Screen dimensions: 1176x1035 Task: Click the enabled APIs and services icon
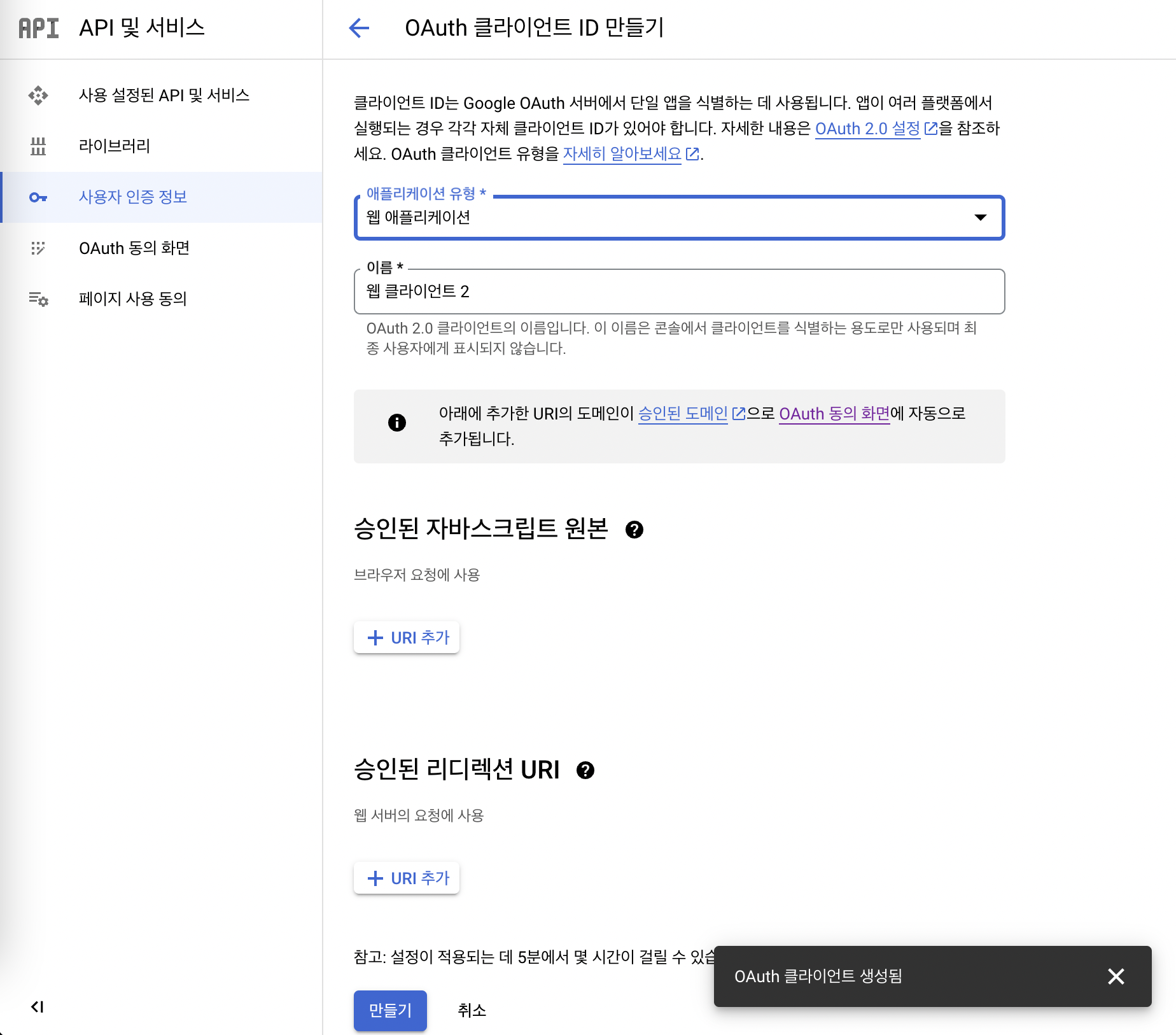38,95
